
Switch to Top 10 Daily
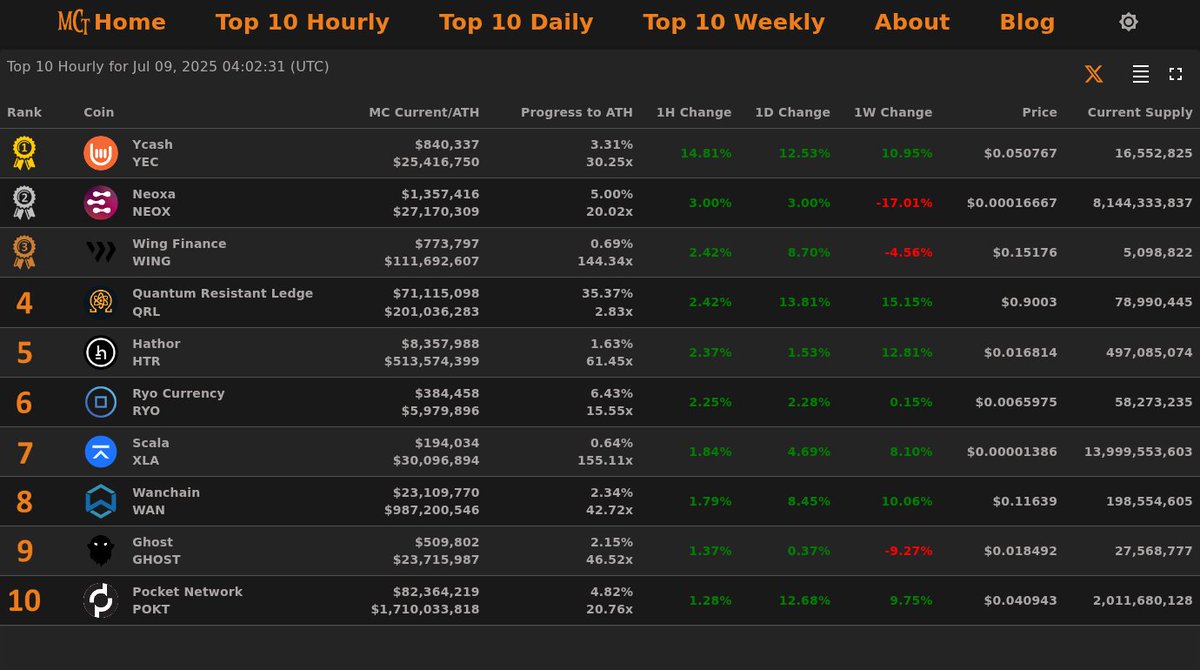516,21
